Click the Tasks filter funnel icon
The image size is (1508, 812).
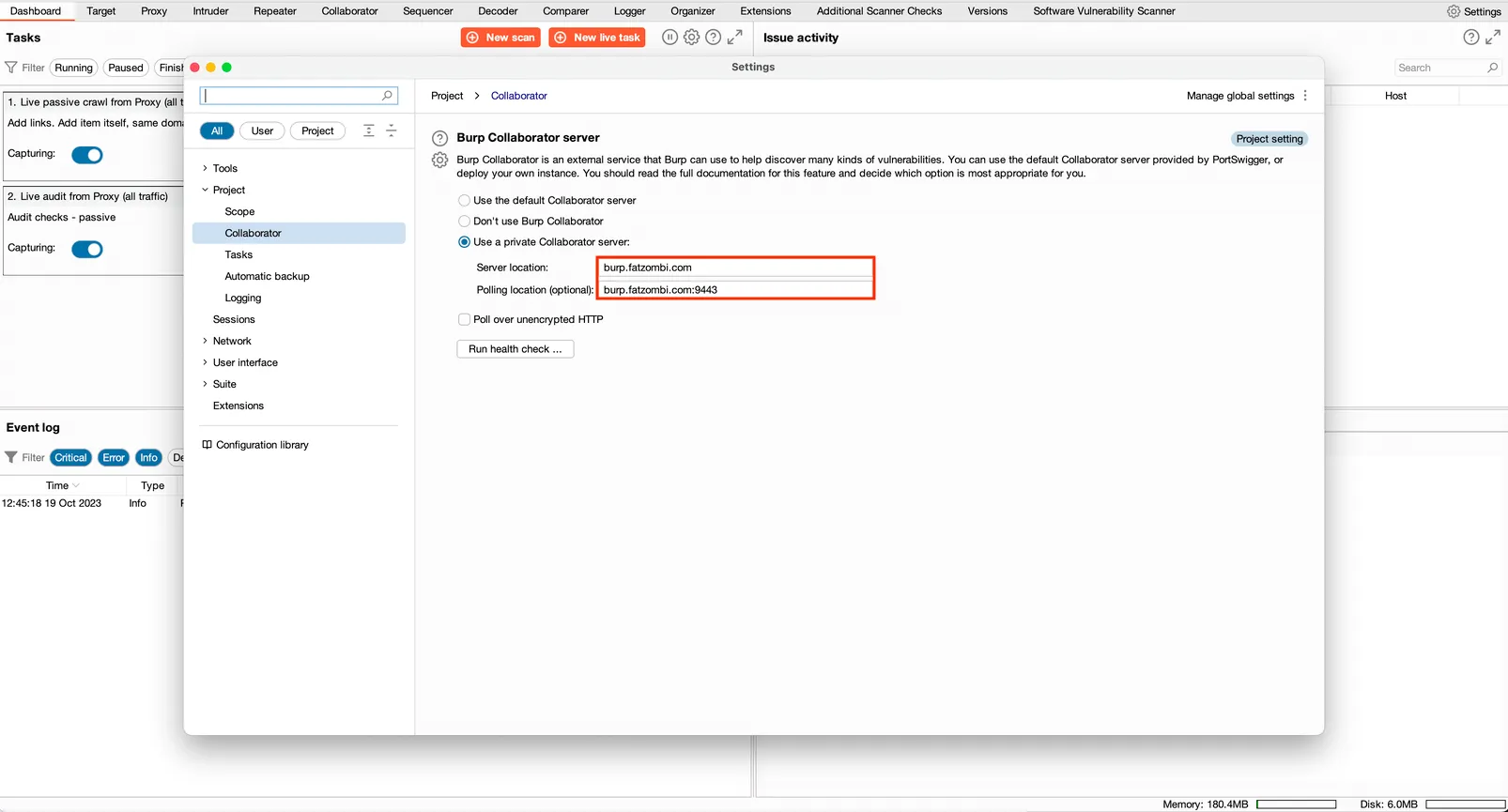(x=11, y=68)
